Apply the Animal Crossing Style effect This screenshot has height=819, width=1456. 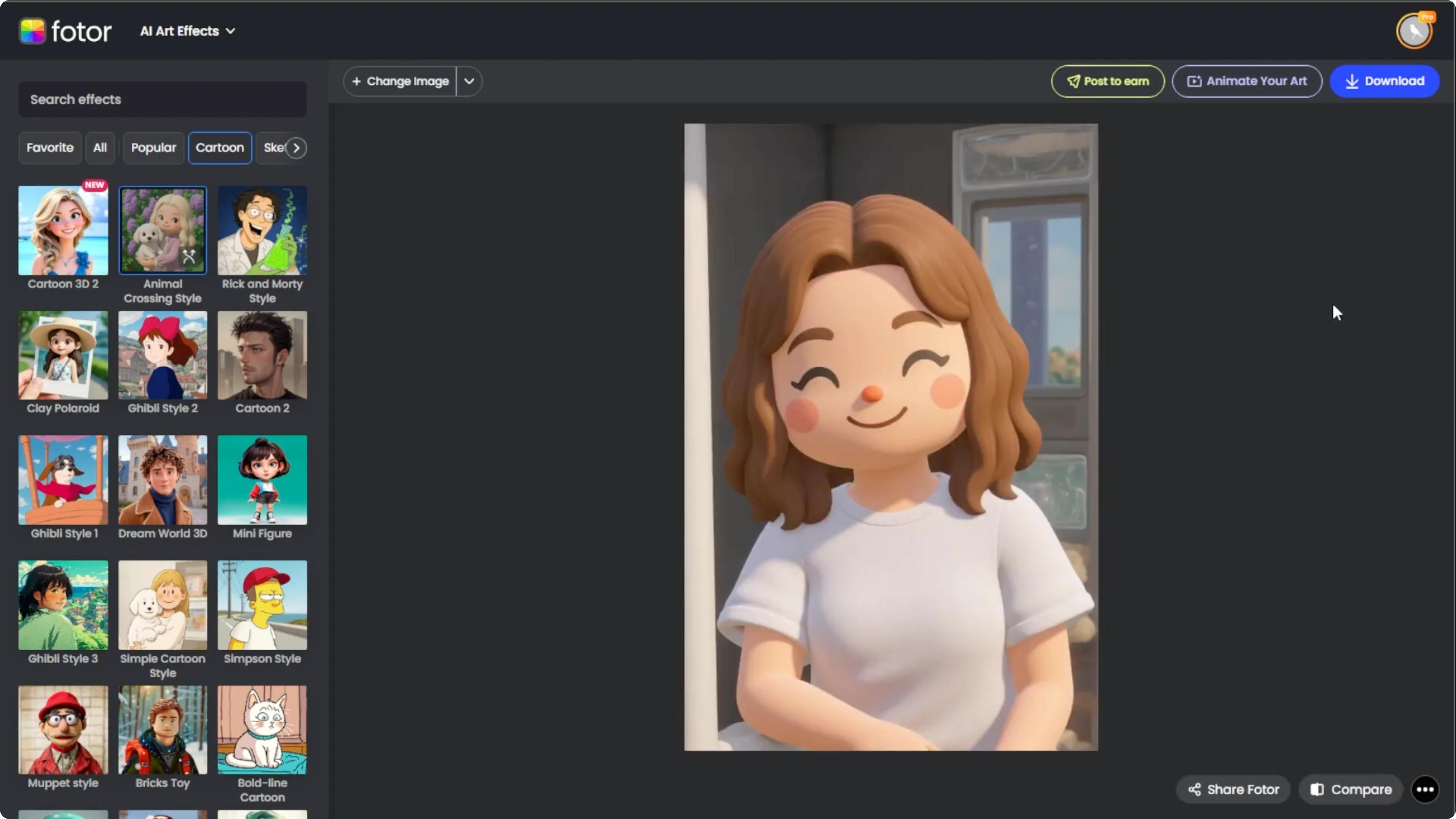point(163,231)
